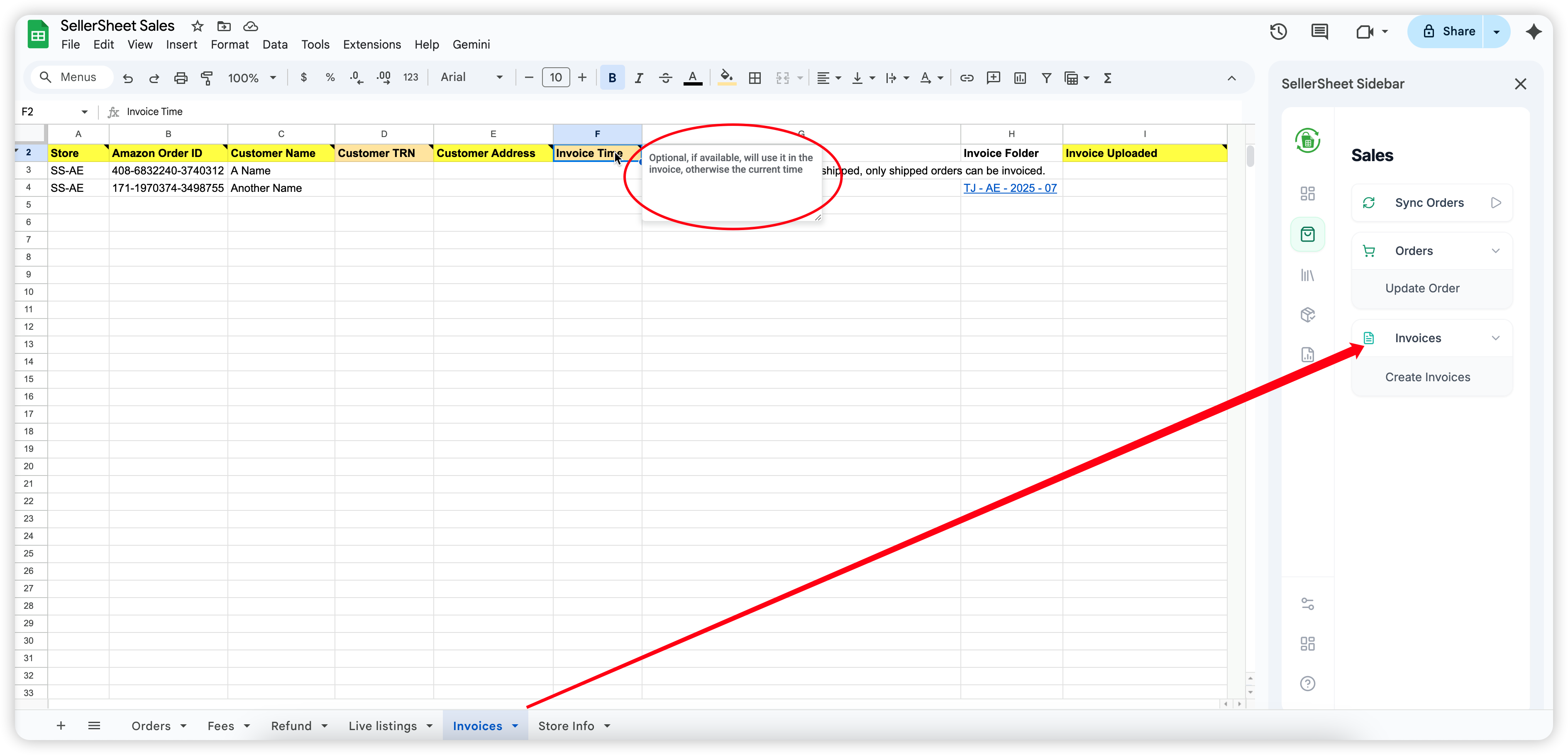Click the package box icon in the sidebar
Image resolution: width=1568 pixels, height=755 pixels.
pos(1307,315)
